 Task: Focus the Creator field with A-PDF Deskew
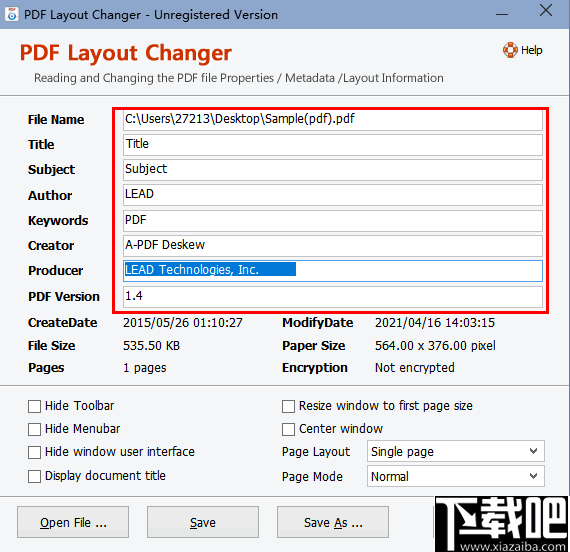[333, 245]
